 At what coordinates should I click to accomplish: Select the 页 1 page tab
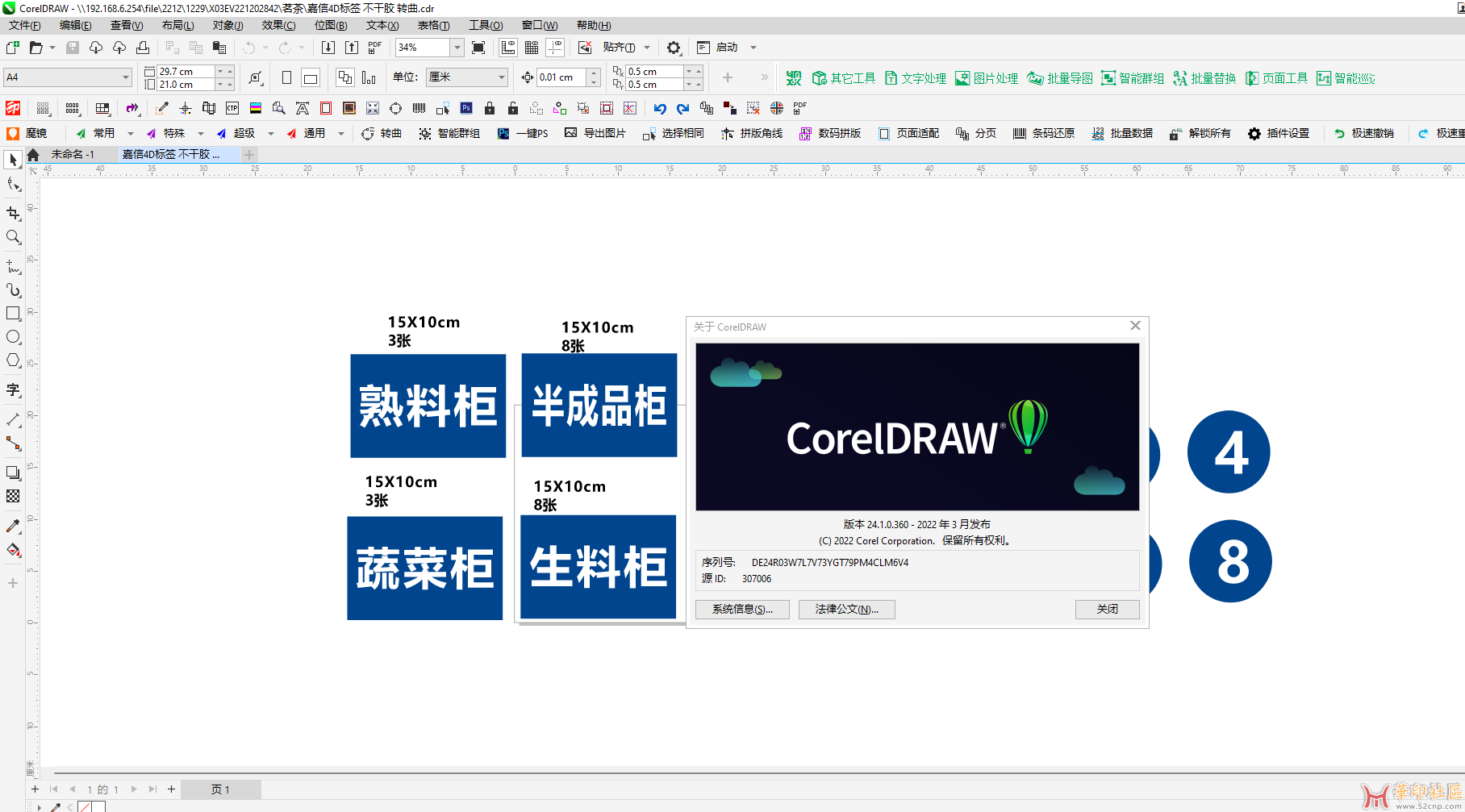click(220, 789)
